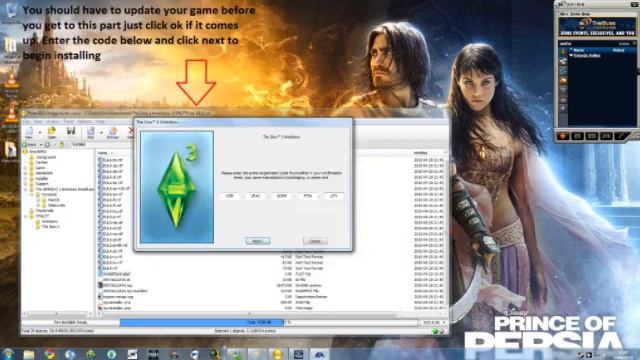Click the first registration code field
This screenshot has height=360, width=640.
click(229, 196)
